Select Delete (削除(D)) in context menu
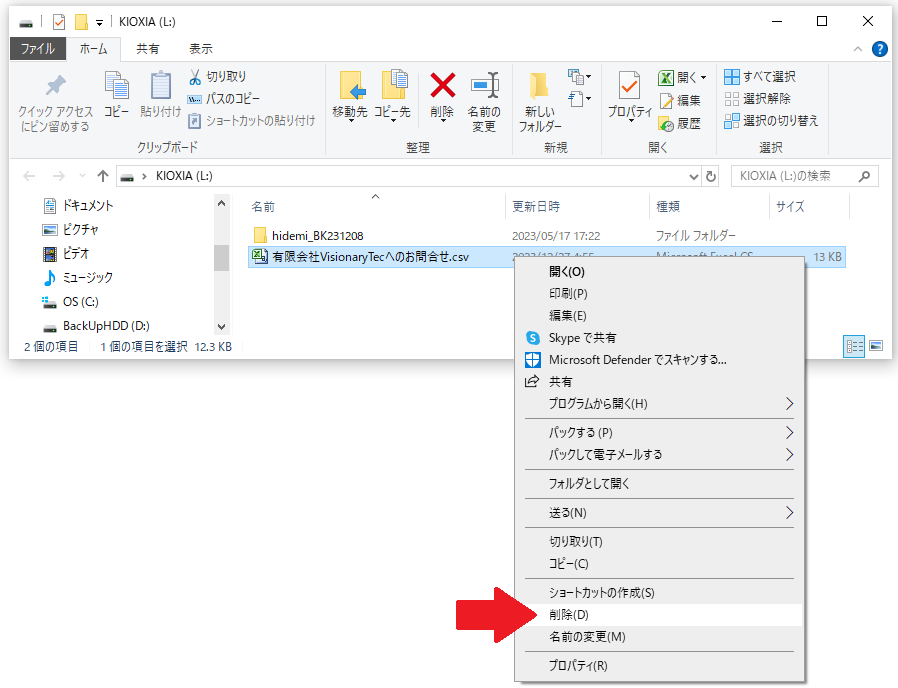This screenshot has width=898, height=688. click(568, 615)
